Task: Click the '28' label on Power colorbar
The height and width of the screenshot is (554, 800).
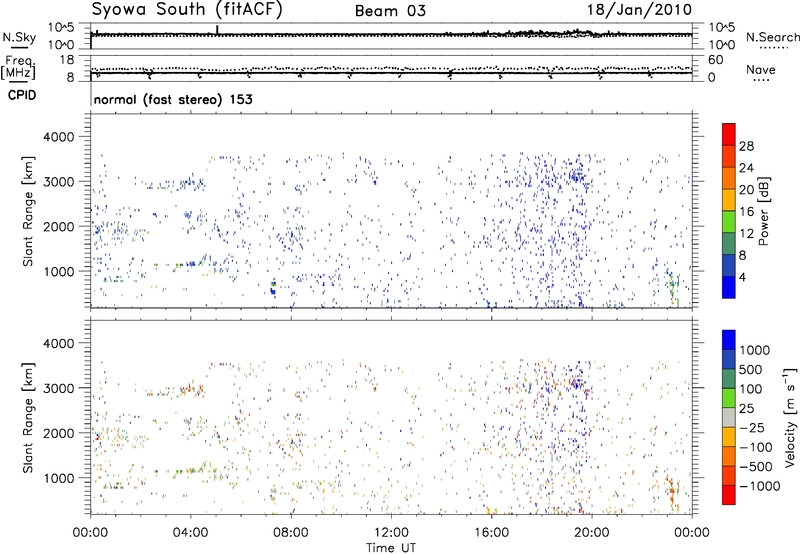Action: click(x=746, y=146)
